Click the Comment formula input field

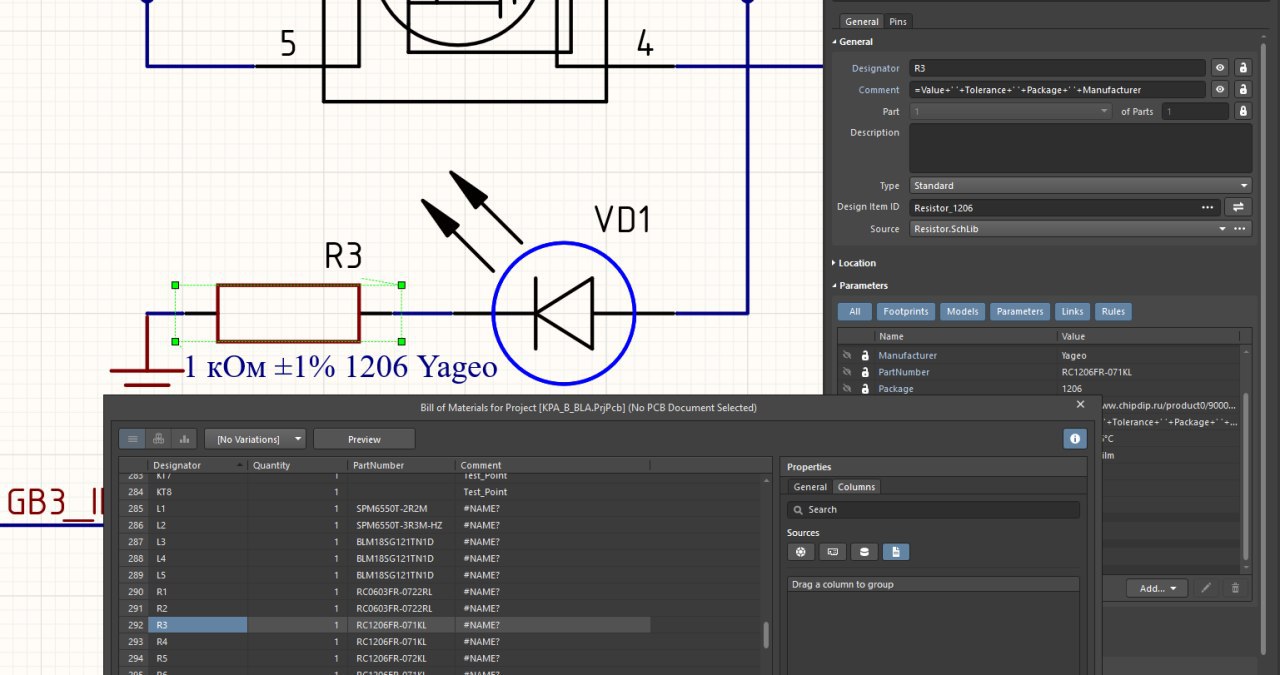point(1057,90)
